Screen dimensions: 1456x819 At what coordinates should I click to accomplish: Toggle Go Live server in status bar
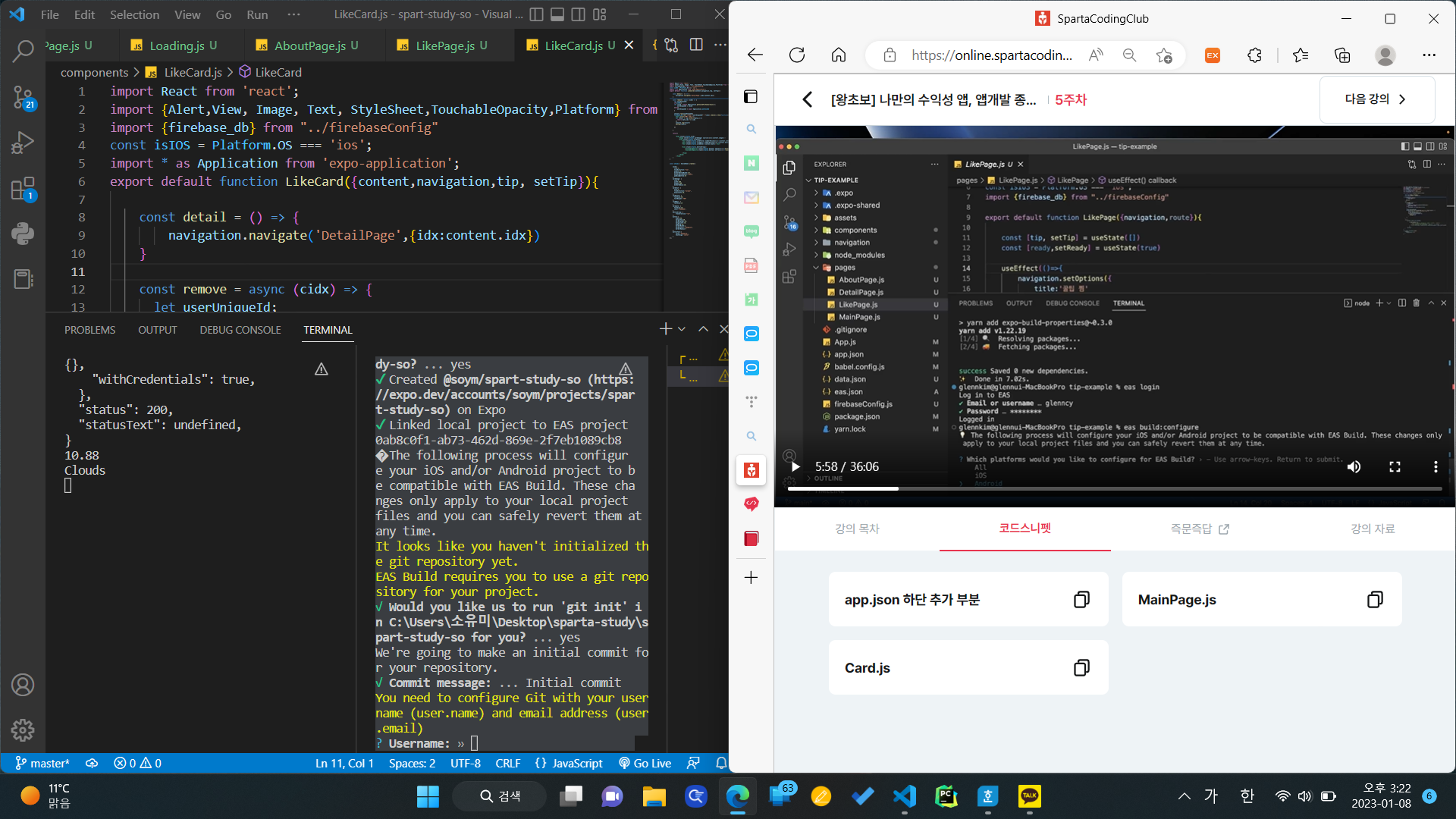pos(645,763)
